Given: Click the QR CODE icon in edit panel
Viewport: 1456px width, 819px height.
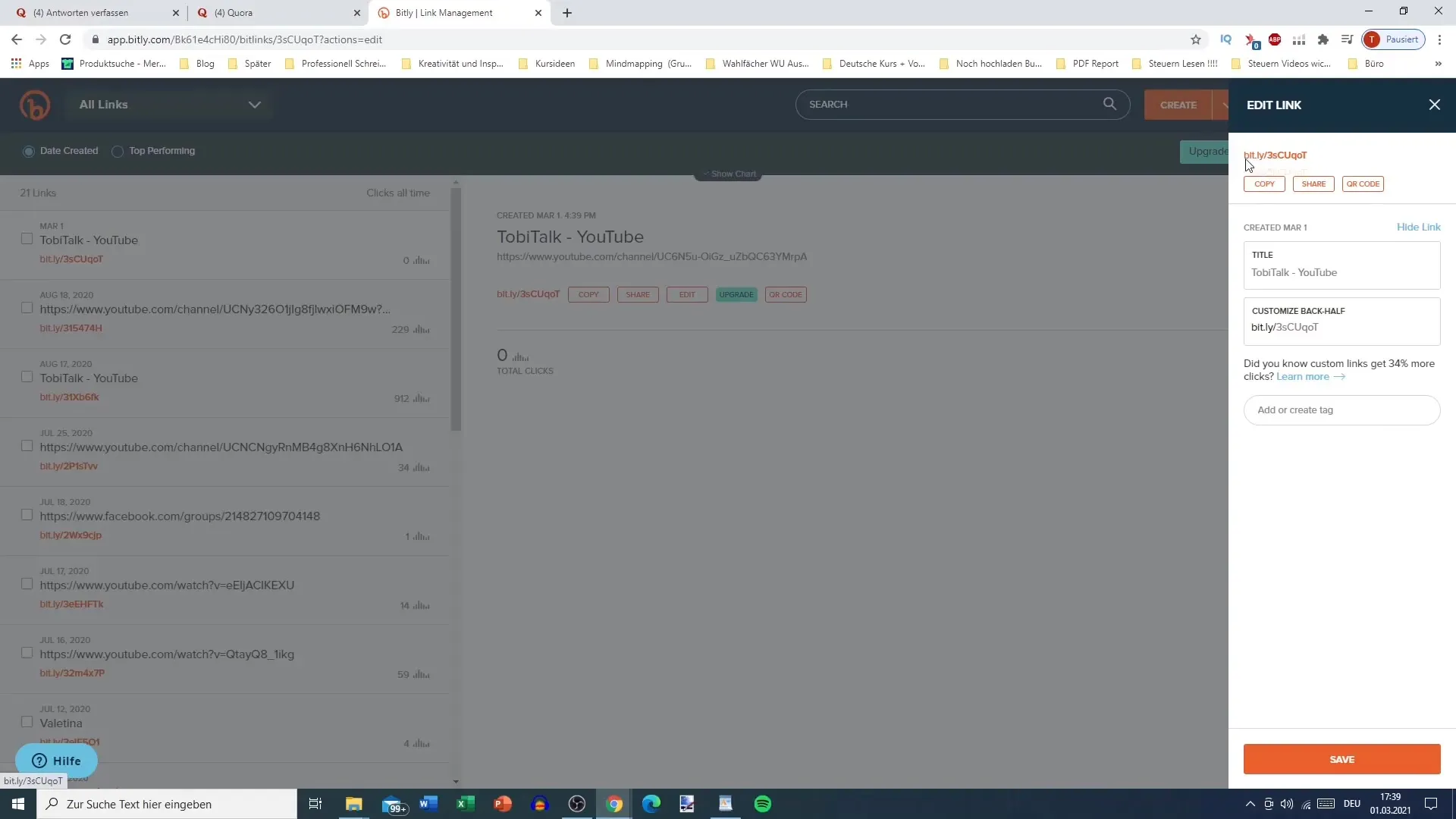Looking at the screenshot, I should (1362, 183).
